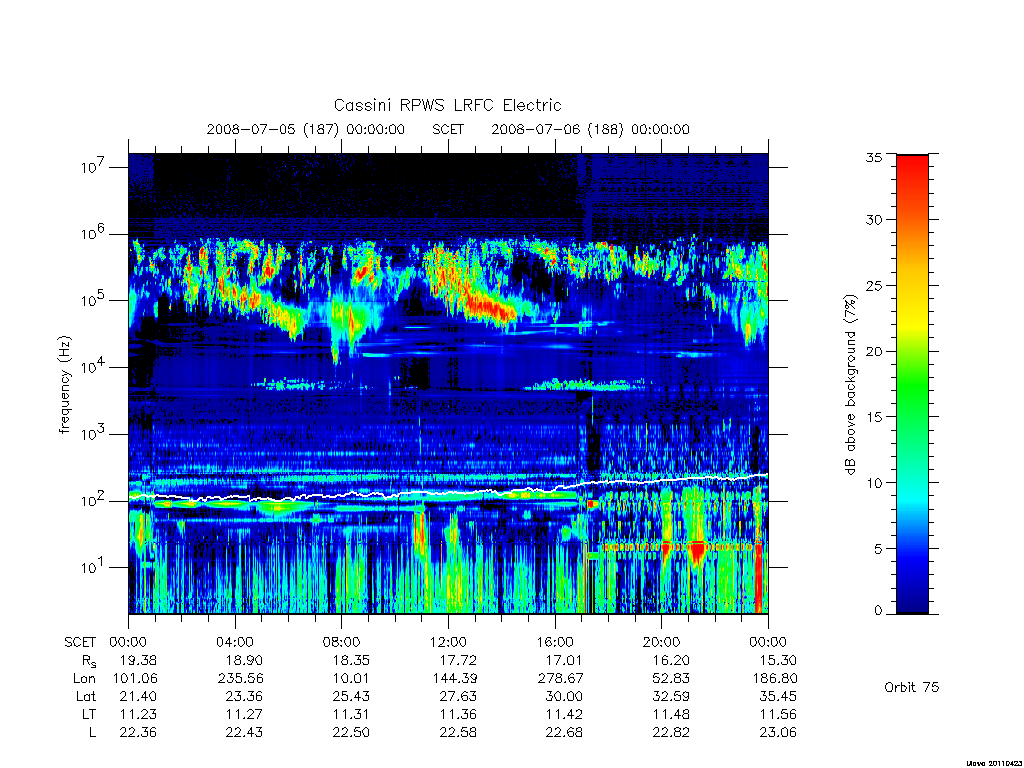Screen dimensions: 1024x768
Task: Click the 'dB above background (7%)' label
Action: pos(850,385)
